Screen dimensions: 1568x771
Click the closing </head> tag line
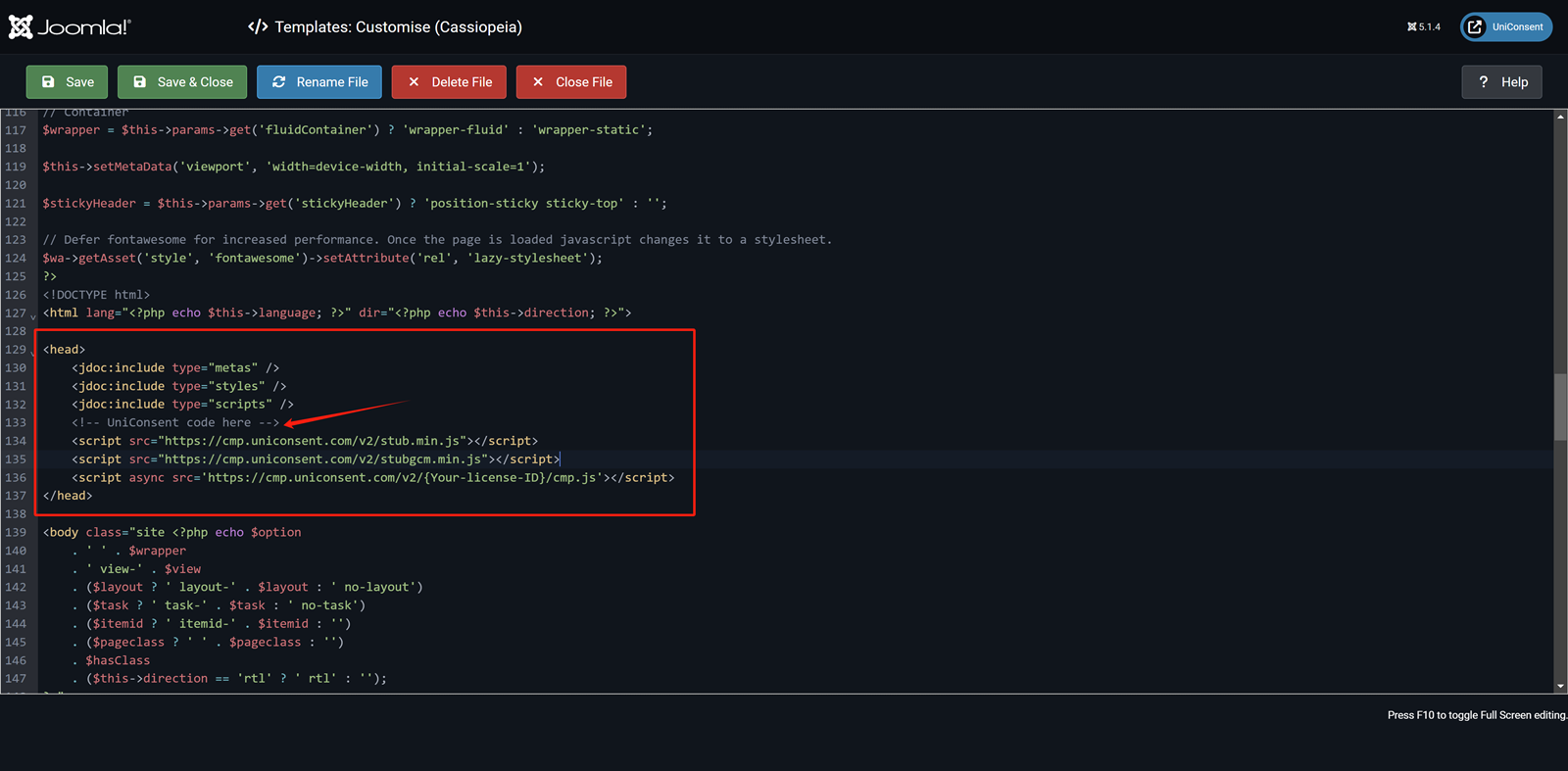coord(68,496)
